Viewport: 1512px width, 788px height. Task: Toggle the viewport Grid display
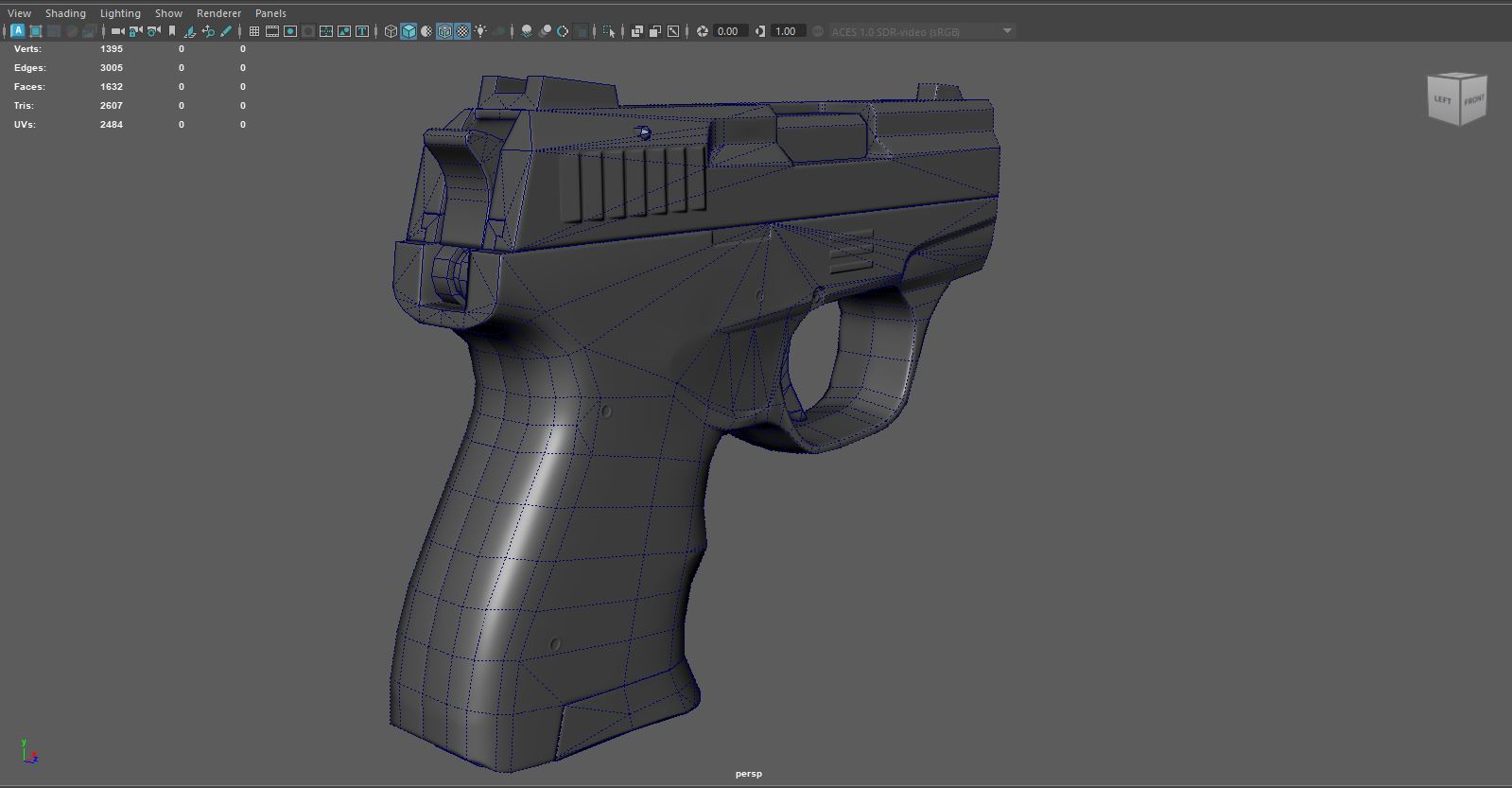tap(253, 31)
